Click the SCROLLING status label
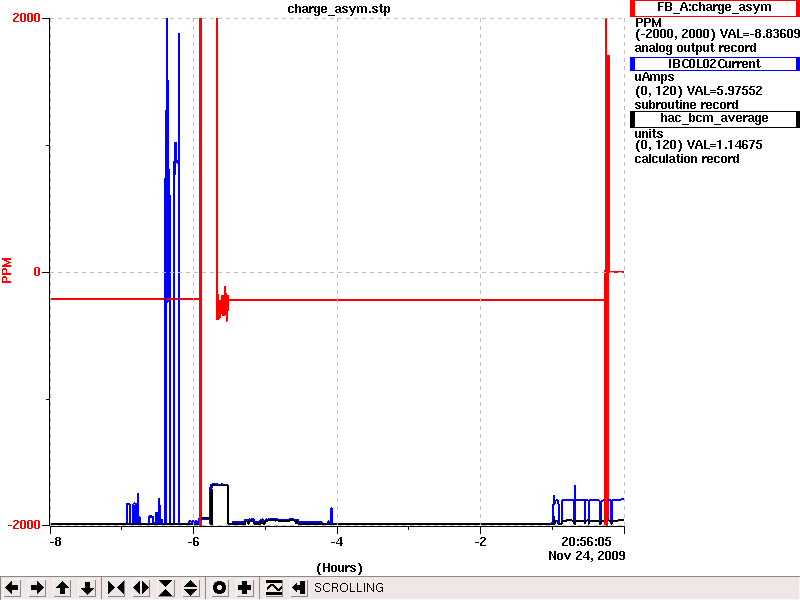800x600 pixels. (x=349, y=588)
